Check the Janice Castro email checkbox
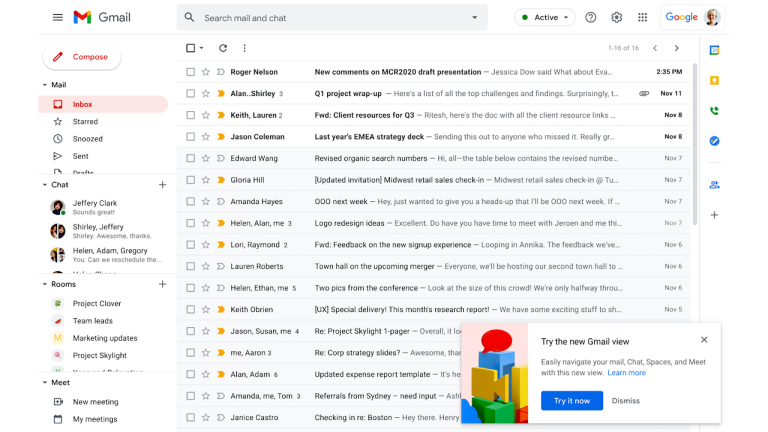 click(191, 417)
